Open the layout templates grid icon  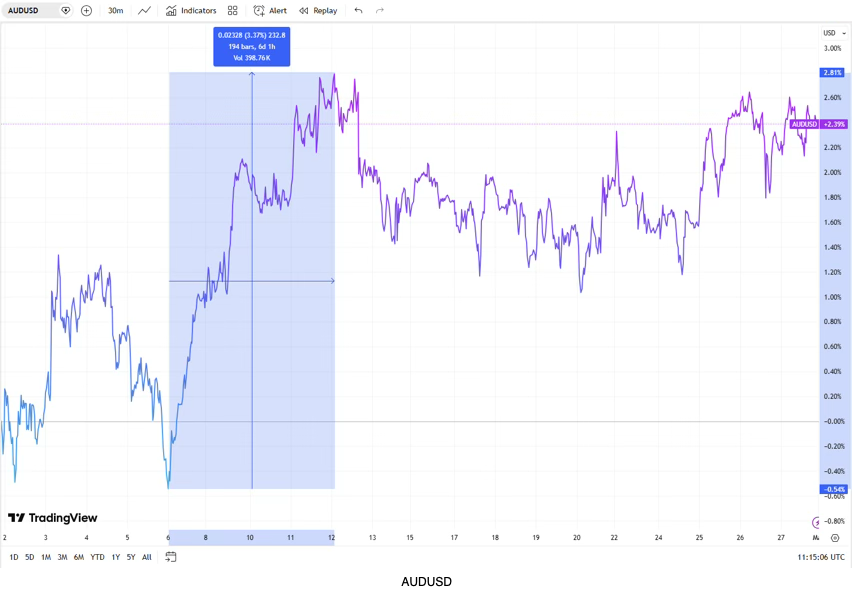(233, 11)
